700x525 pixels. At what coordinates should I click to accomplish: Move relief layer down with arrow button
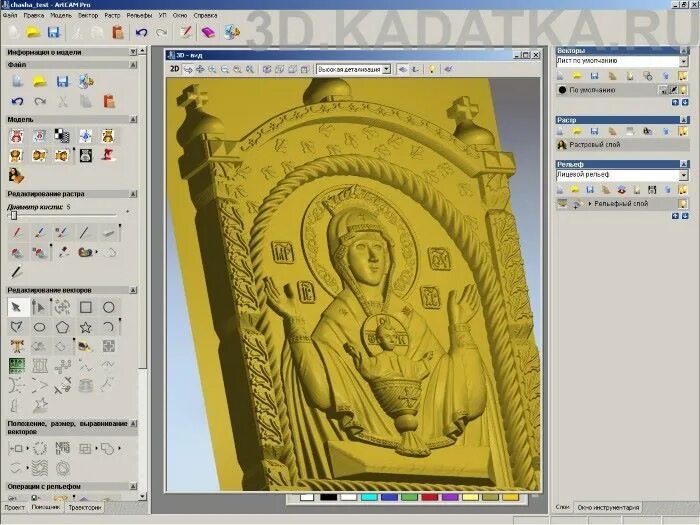(x=684, y=216)
